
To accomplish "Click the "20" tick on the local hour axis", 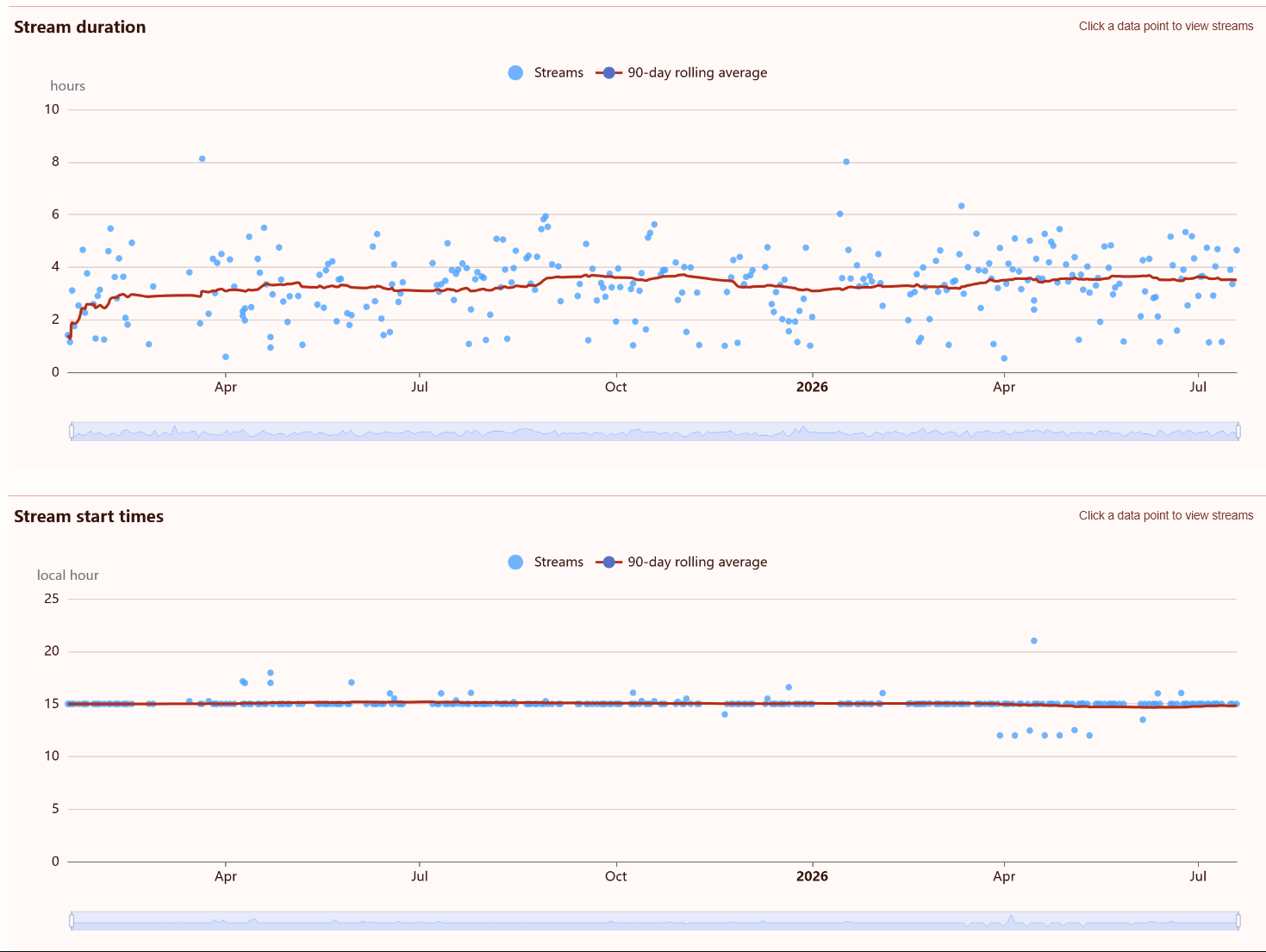I will [x=52, y=650].
